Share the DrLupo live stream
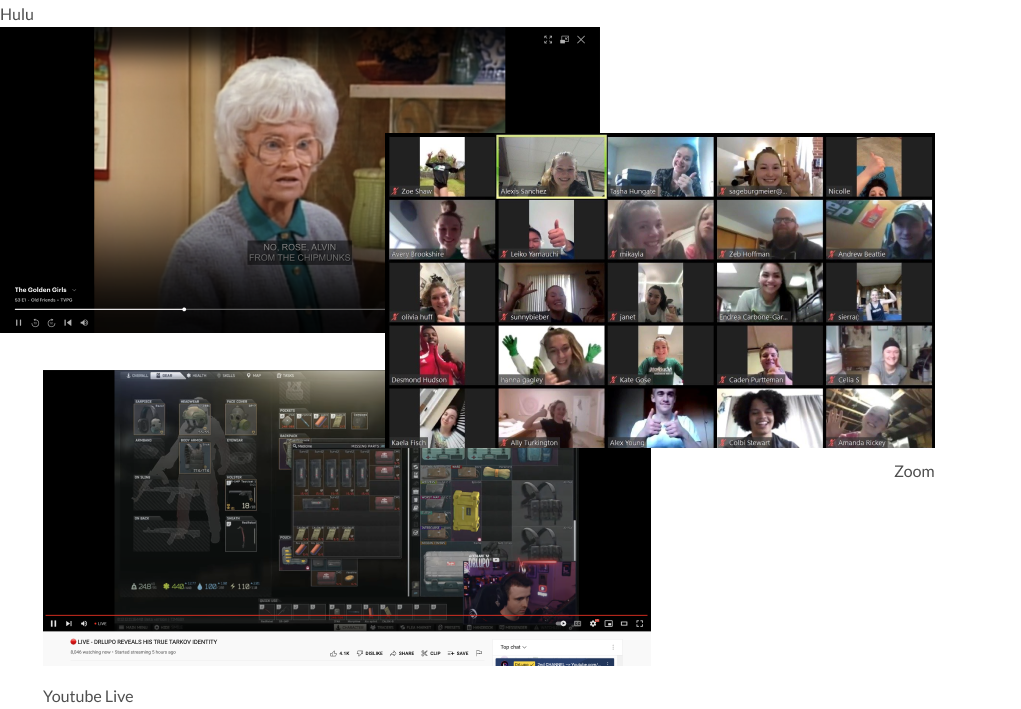Screen dimensions: 1021x709 pyautogui.click(x=402, y=653)
